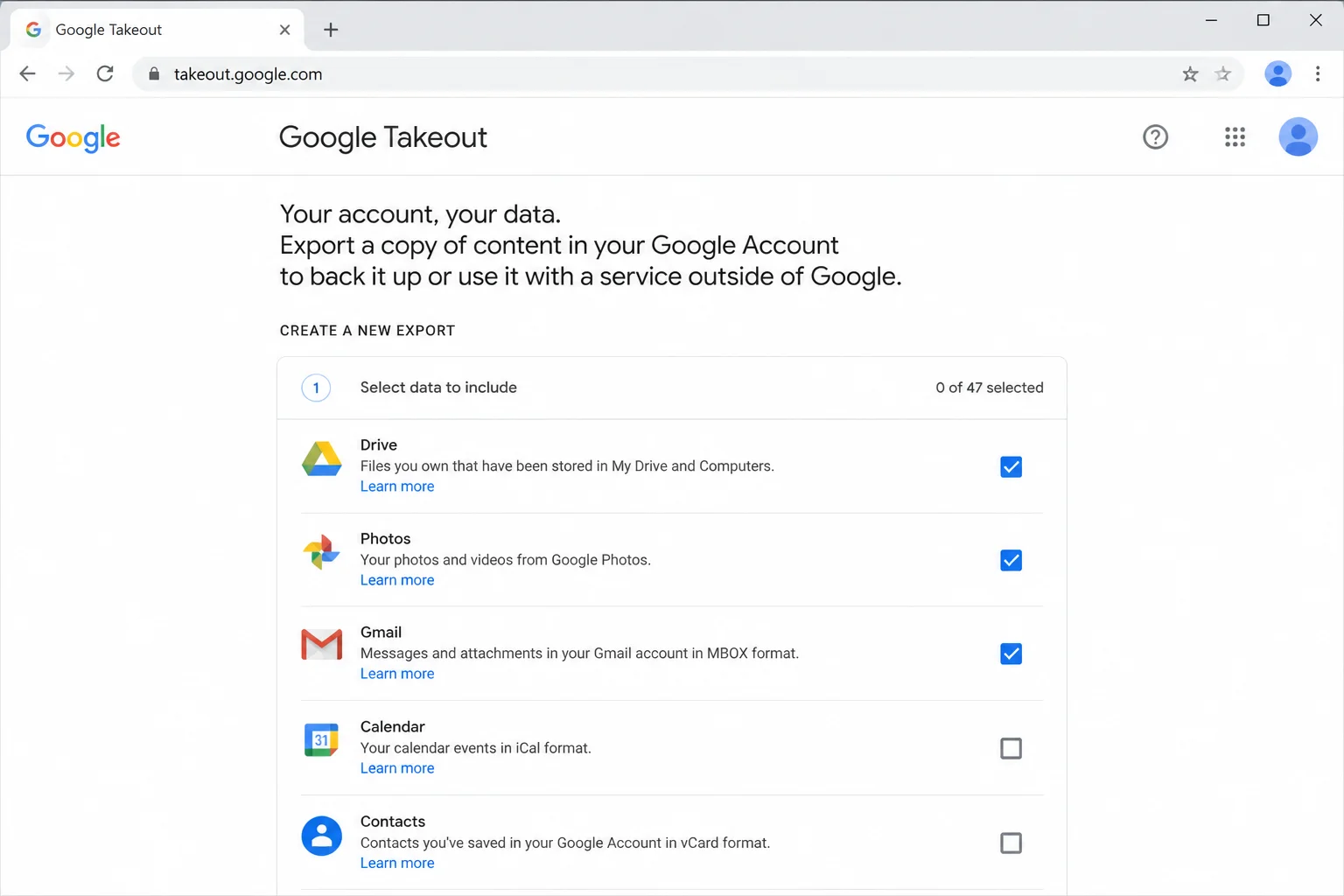Click the step 1 circle indicator

(x=316, y=388)
